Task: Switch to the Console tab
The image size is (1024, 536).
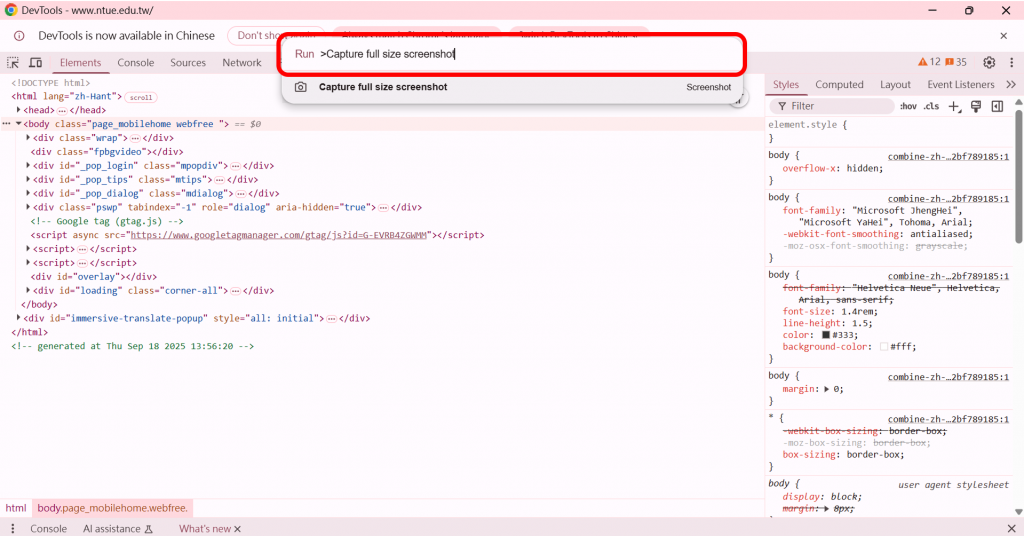Action: (x=136, y=63)
